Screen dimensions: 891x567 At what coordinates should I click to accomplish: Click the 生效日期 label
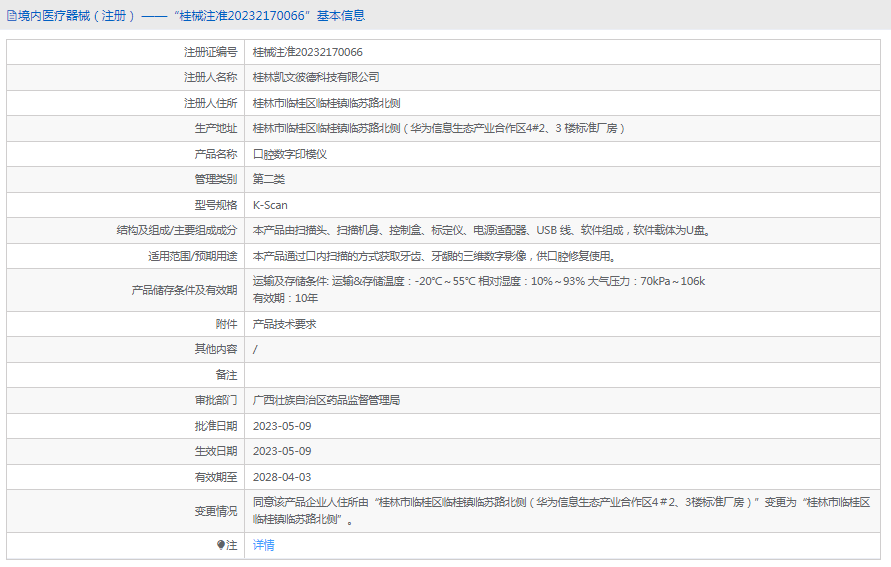(x=216, y=451)
